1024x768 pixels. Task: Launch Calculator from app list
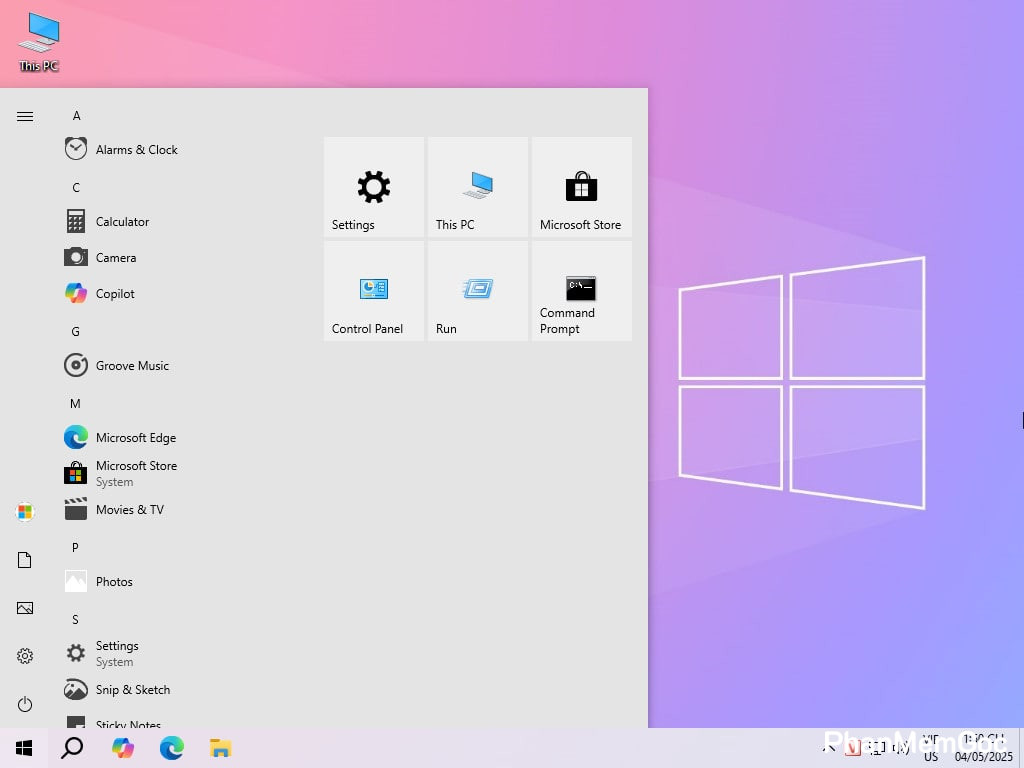click(x=122, y=222)
